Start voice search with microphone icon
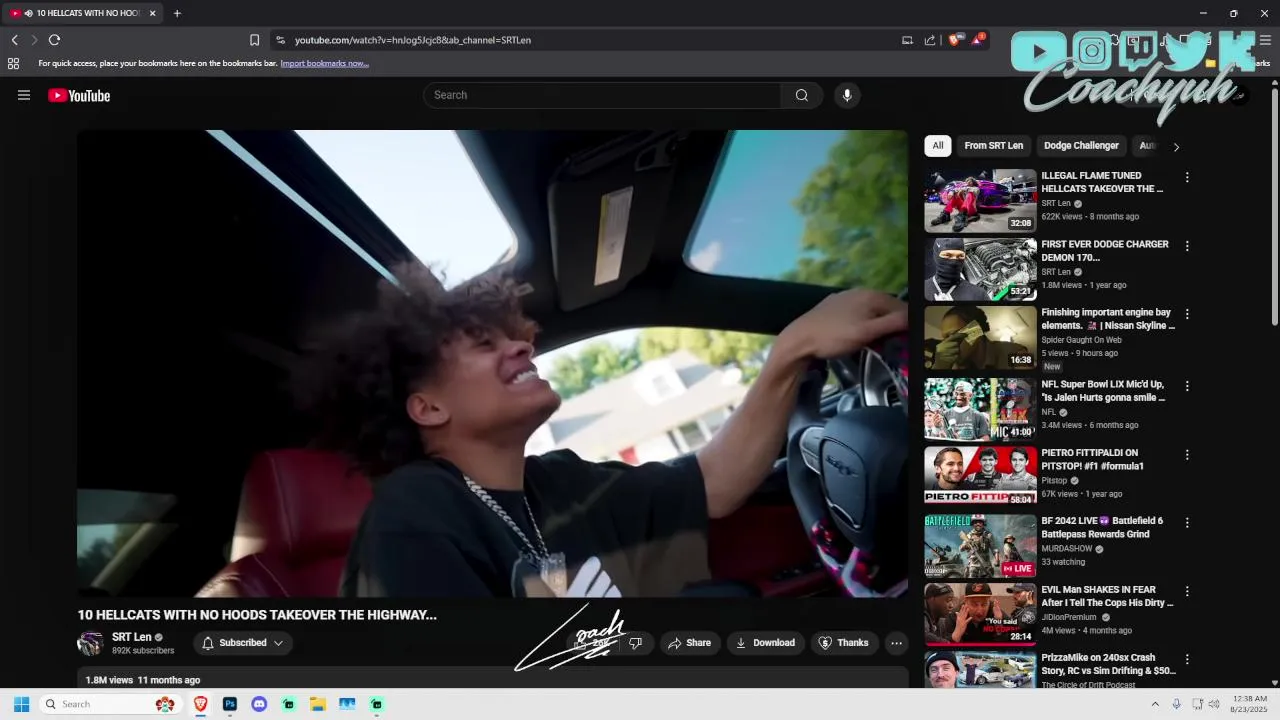The image size is (1280, 720). (847, 95)
